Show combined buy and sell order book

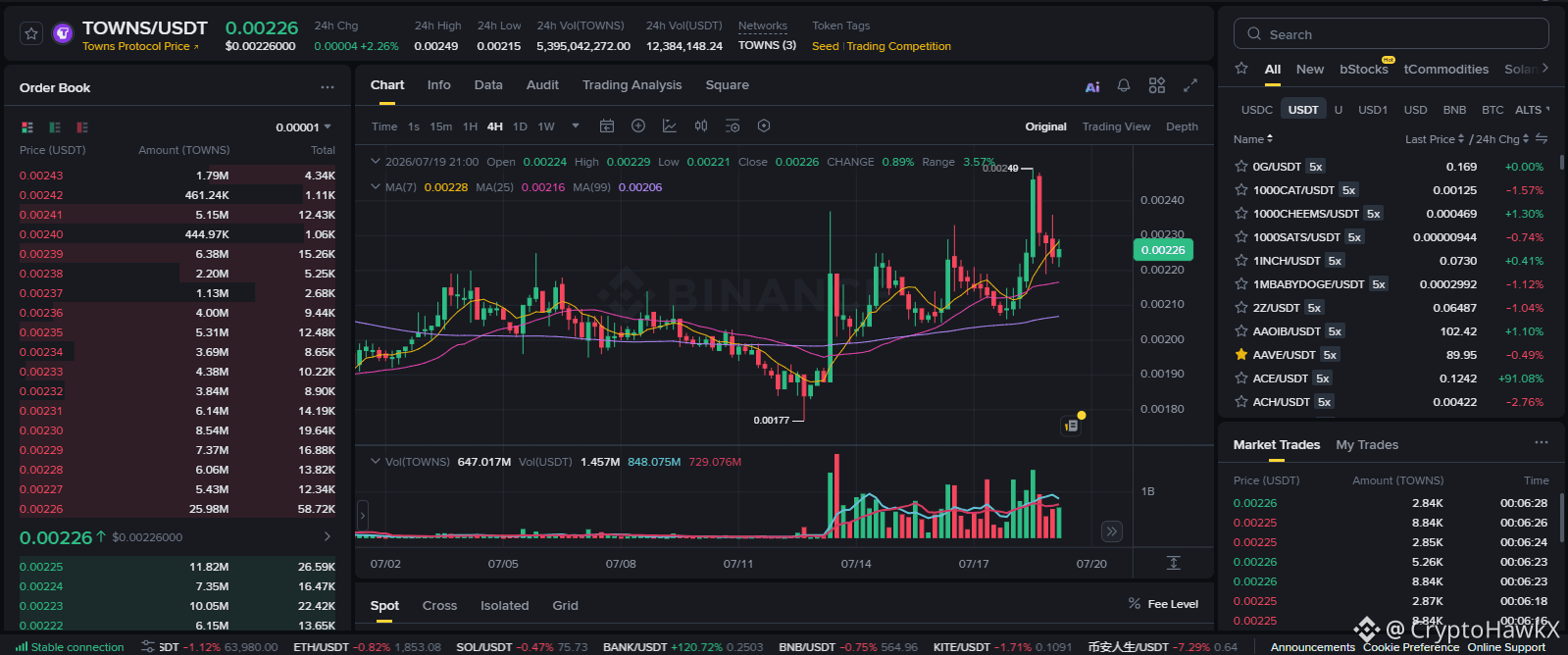coord(27,127)
